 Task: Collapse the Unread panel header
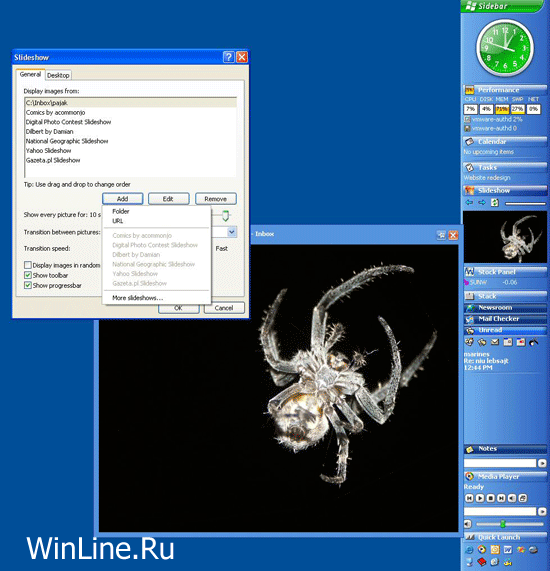coord(505,330)
